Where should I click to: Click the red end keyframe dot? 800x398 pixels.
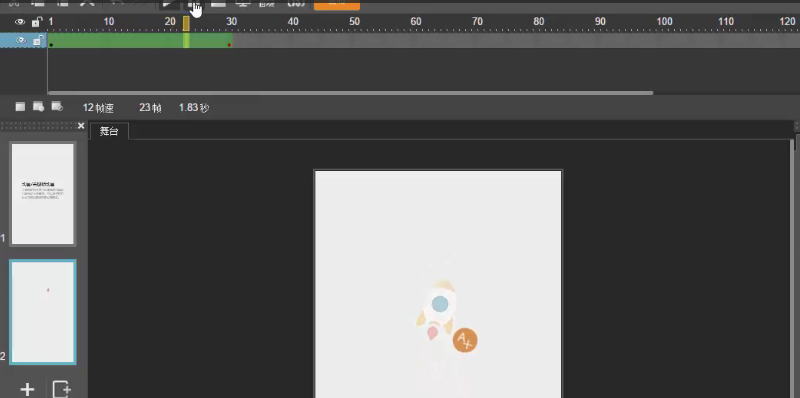pyautogui.click(x=229, y=45)
